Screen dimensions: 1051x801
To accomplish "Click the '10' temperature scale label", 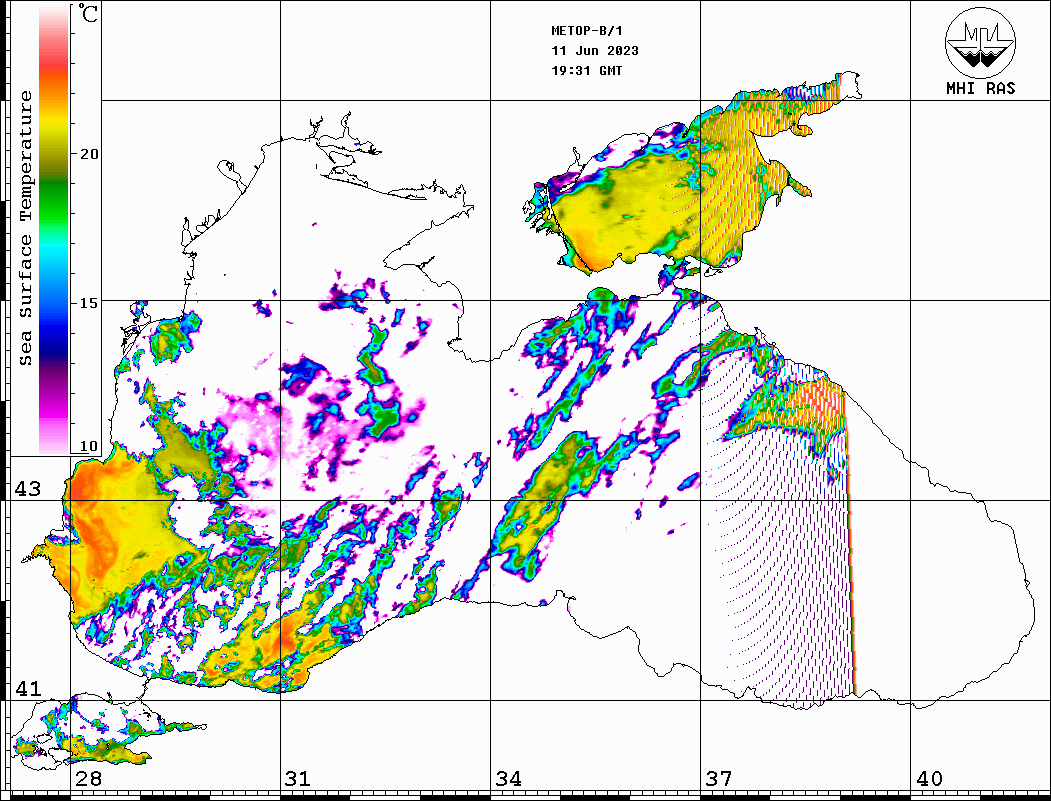I will pyautogui.click(x=89, y=446).
